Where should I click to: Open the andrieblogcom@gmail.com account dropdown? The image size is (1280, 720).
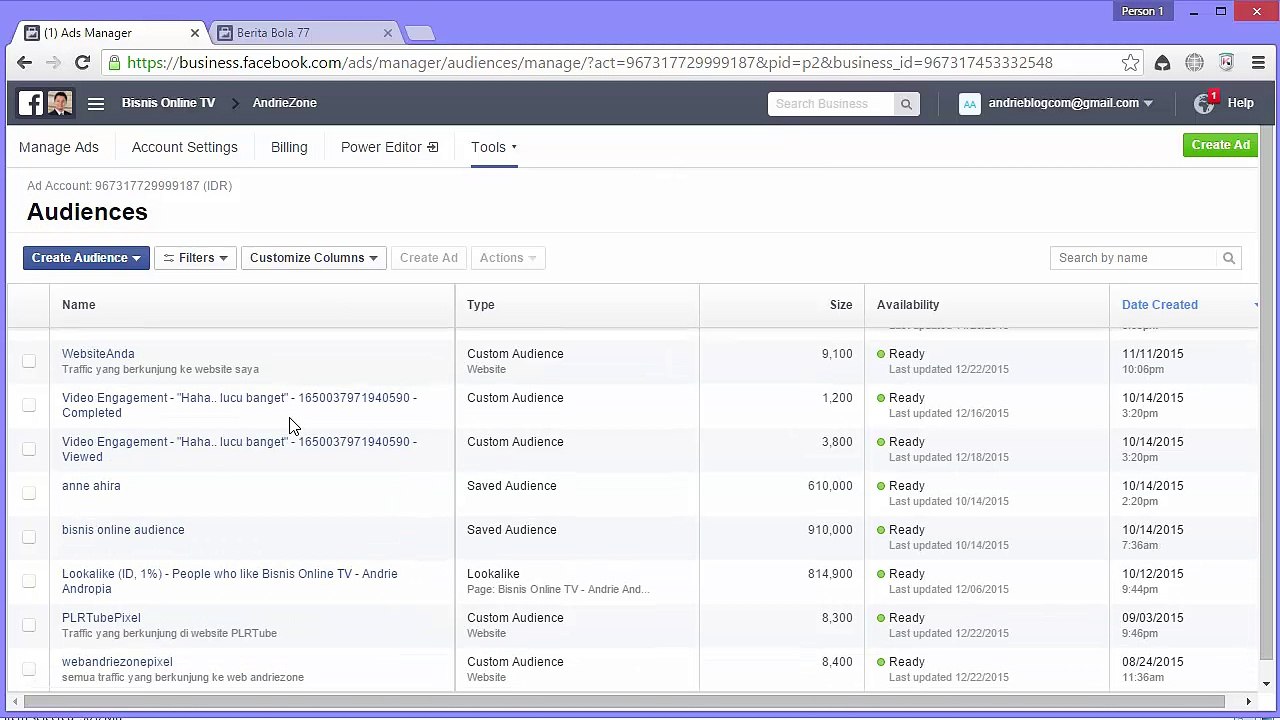[1070, 103]
